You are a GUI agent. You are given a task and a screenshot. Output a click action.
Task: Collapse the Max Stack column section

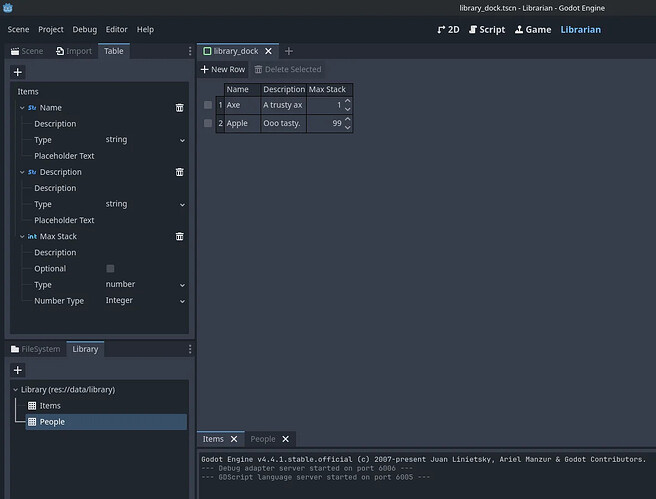click(x=22, y=237)
